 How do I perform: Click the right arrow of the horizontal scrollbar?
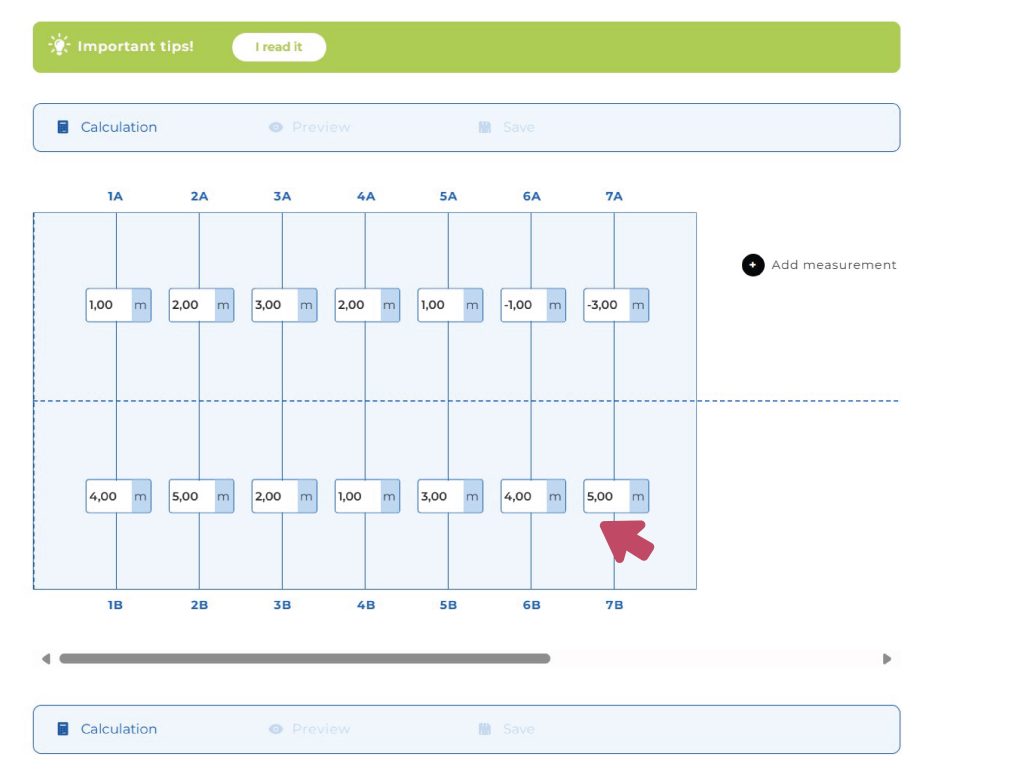tap(886, 659)
